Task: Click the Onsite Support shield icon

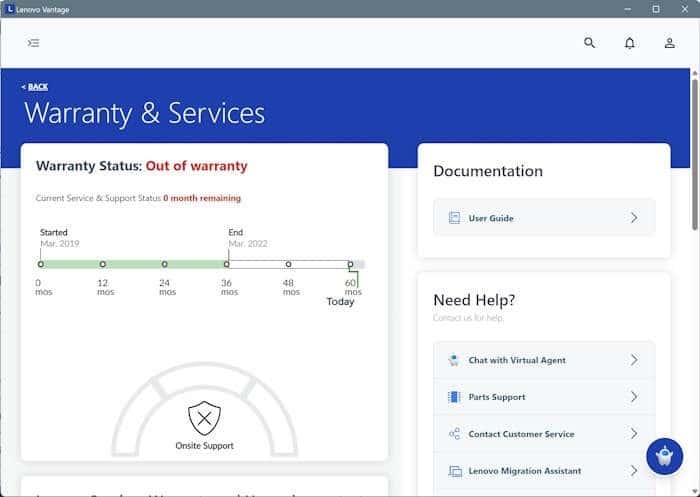Action: [204, 418]
